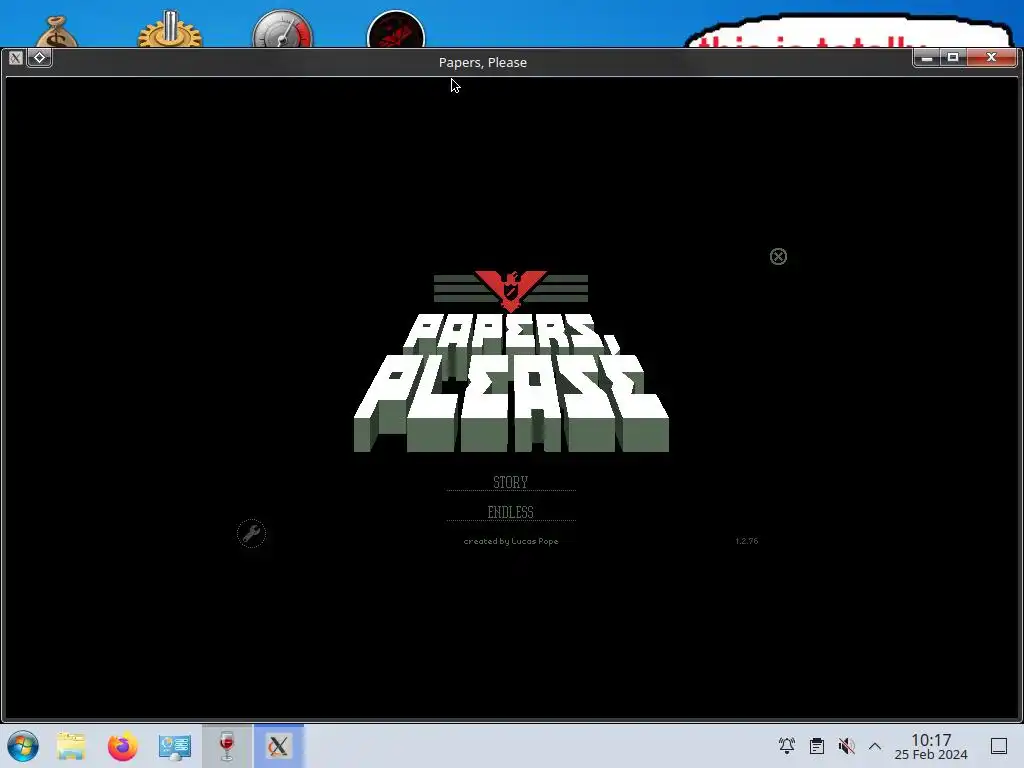Click the 'created by Lucas Pope' credit text
1024x768 pixels.
(x=511, y=541)
